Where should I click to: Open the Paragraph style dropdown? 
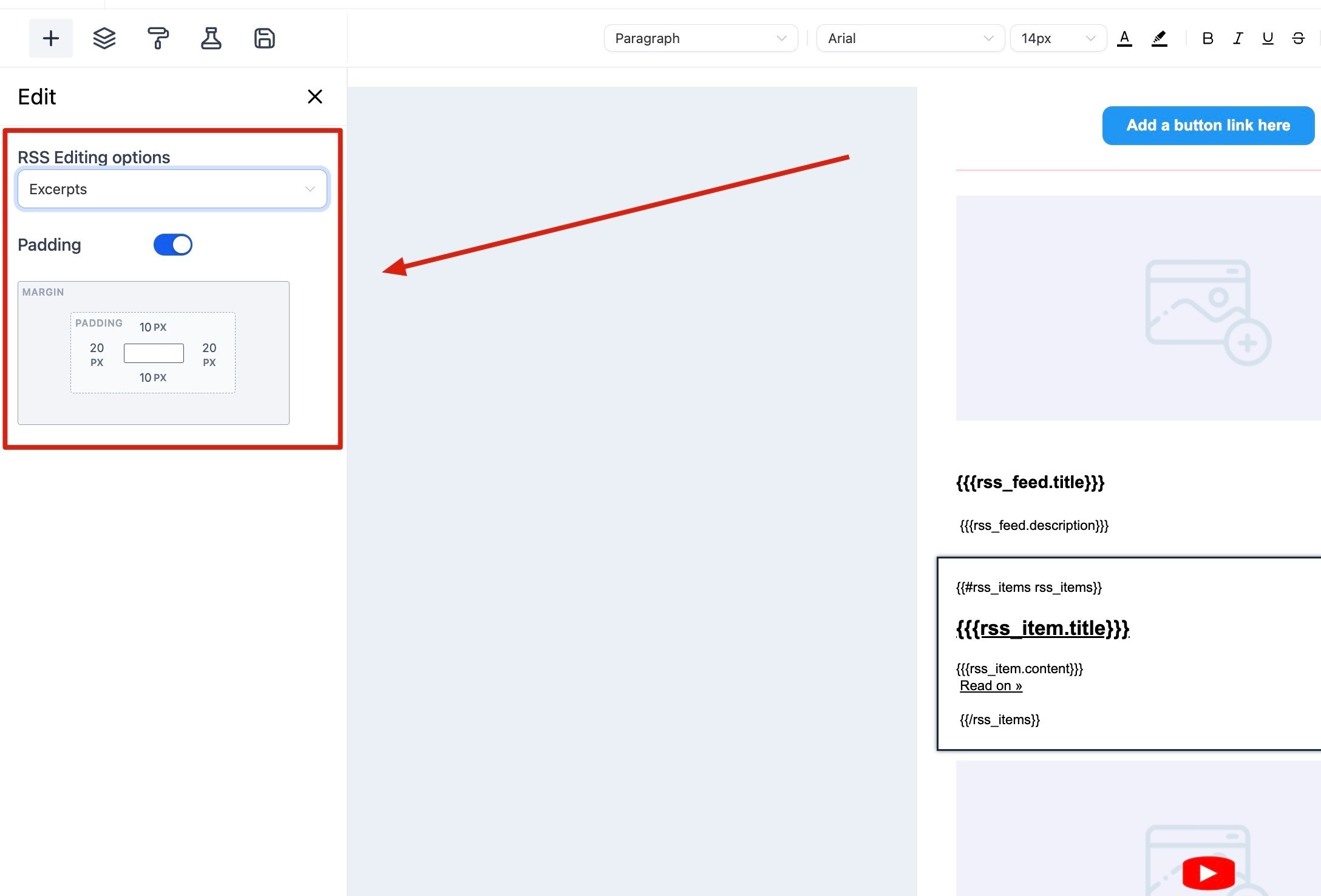coord(701,38)
